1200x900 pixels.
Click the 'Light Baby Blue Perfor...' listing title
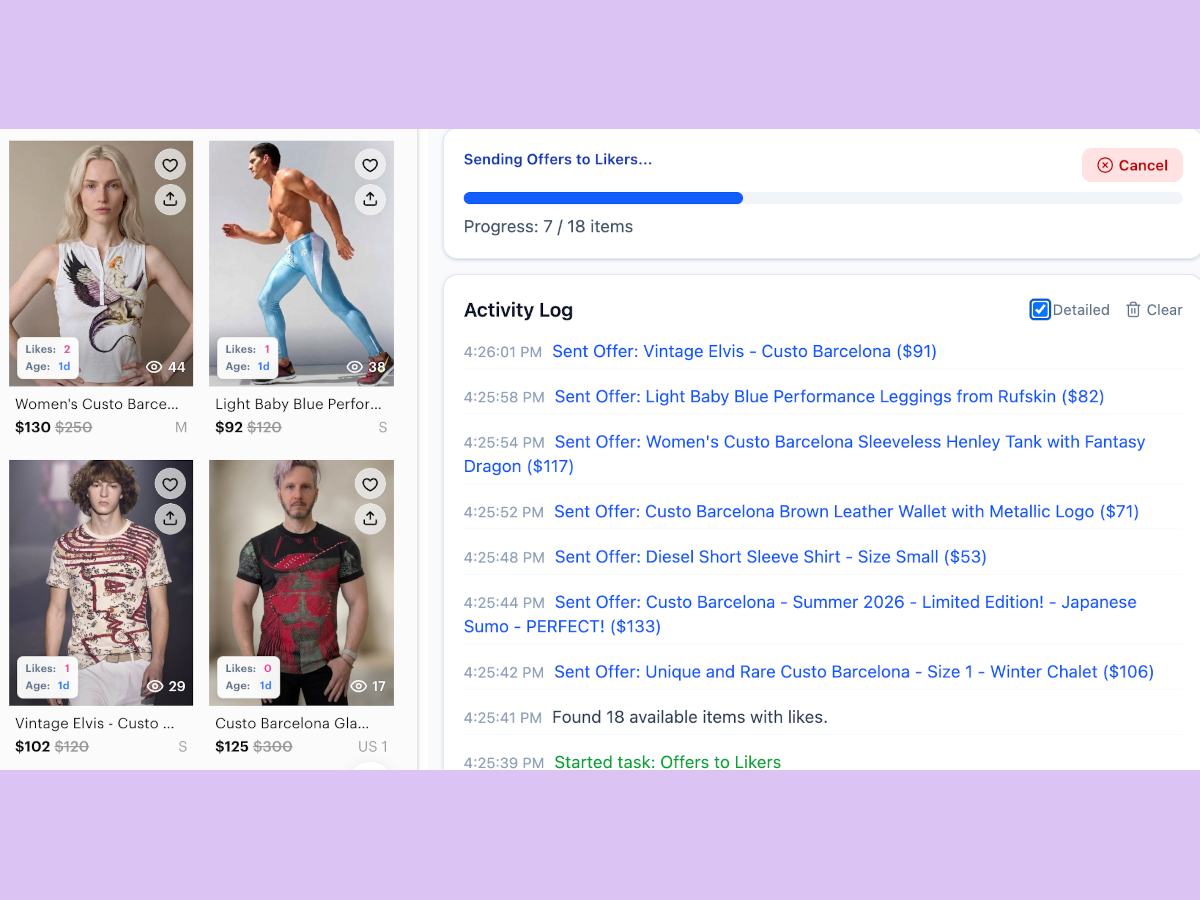click(298, 404)
